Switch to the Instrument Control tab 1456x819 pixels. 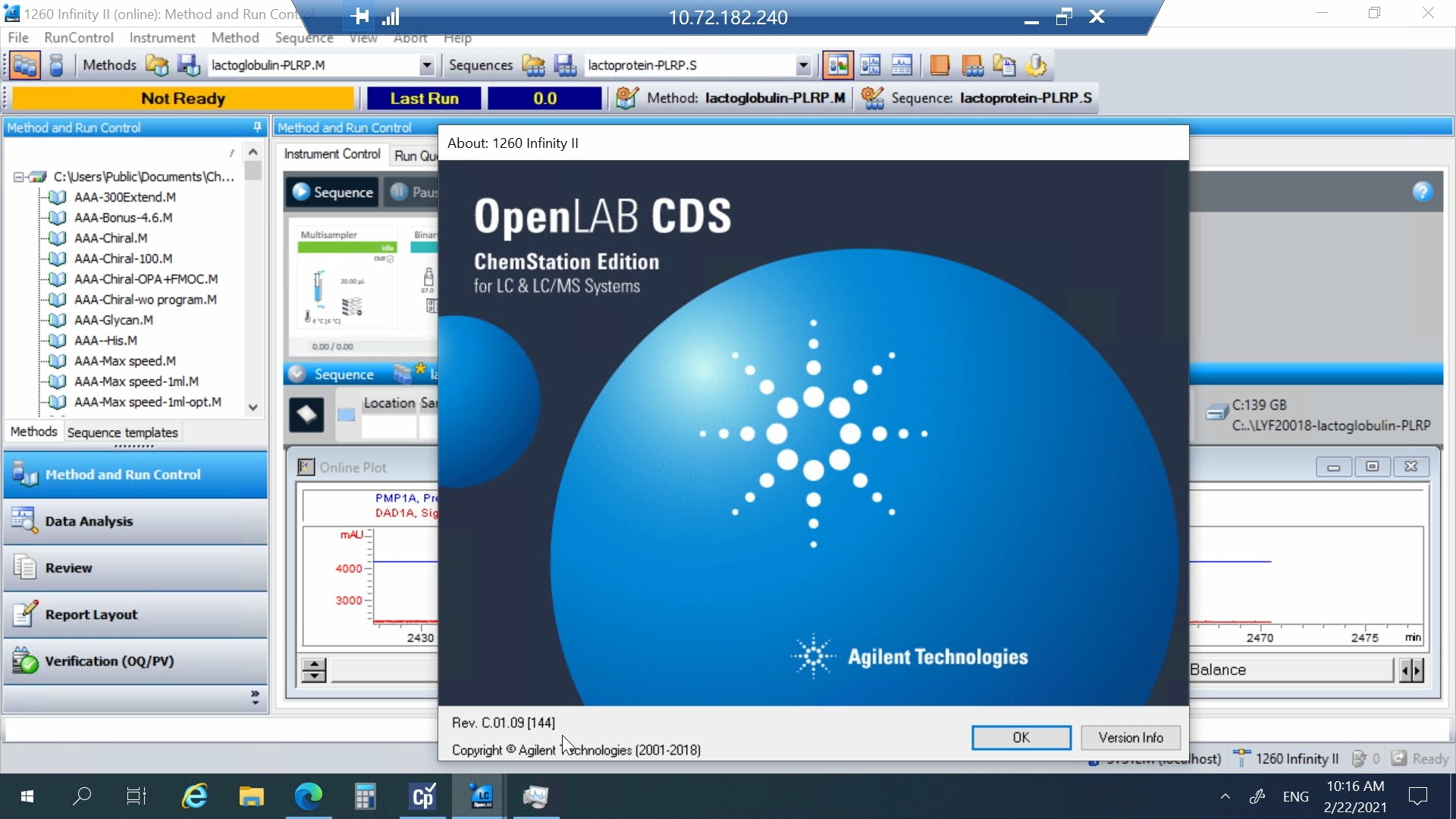(332, 154)
